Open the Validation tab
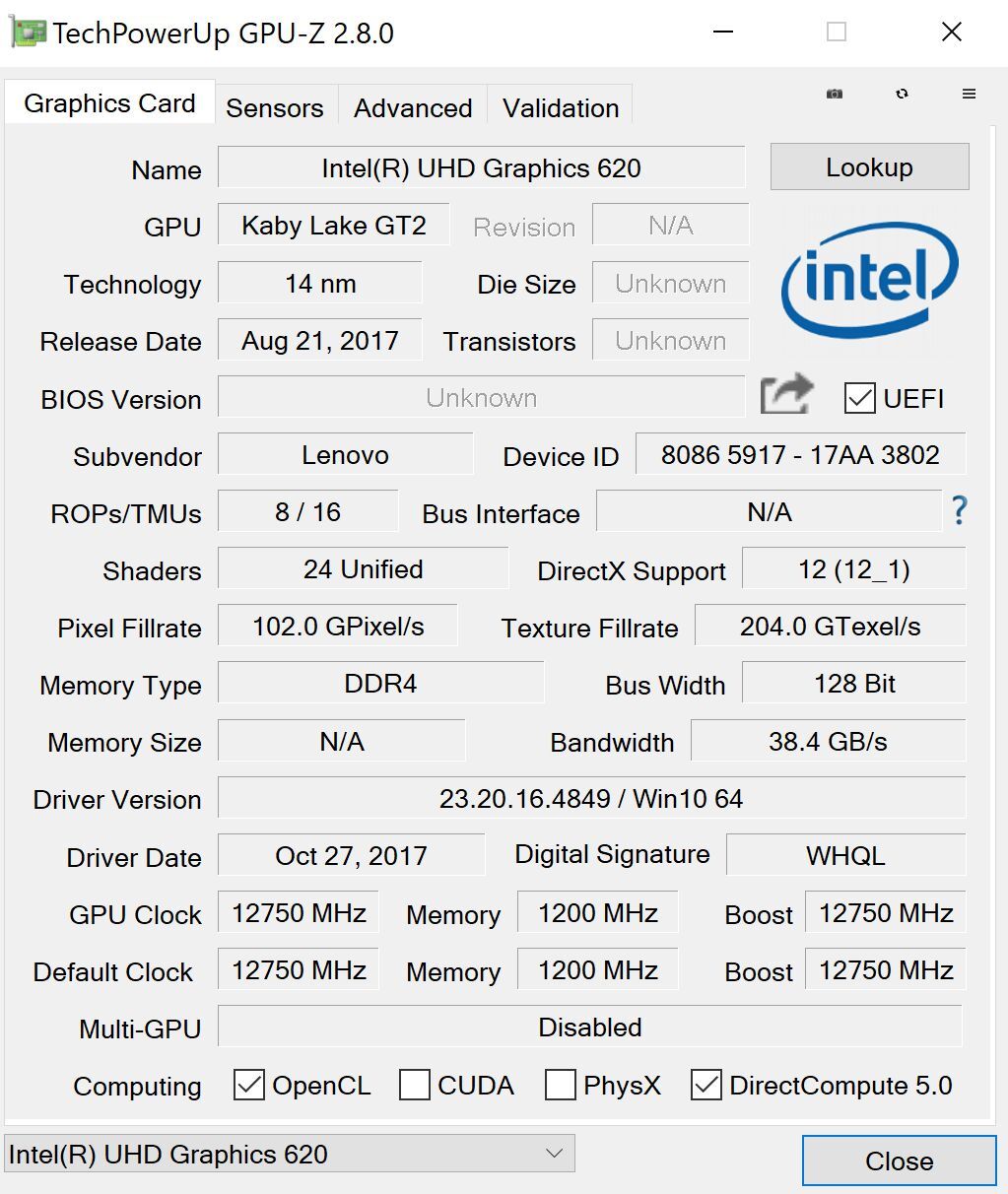The width and height of the screenshot is (1008, 1194). [560, 106]
